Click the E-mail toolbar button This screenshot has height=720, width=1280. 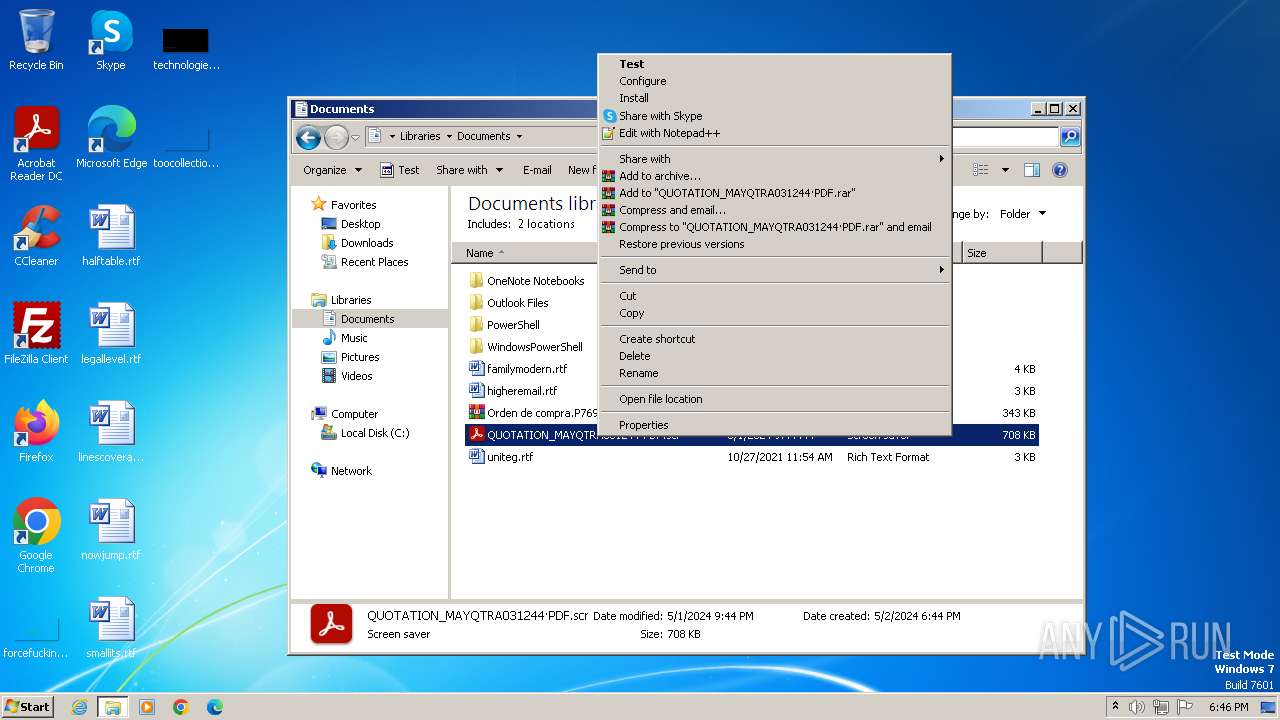click(537, 170)
